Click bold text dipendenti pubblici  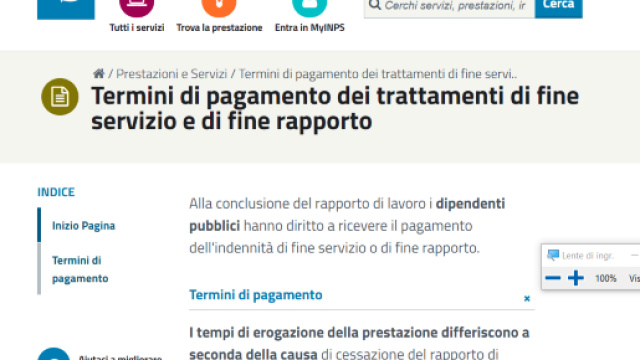pyautogui.click(x=347, y=214)
